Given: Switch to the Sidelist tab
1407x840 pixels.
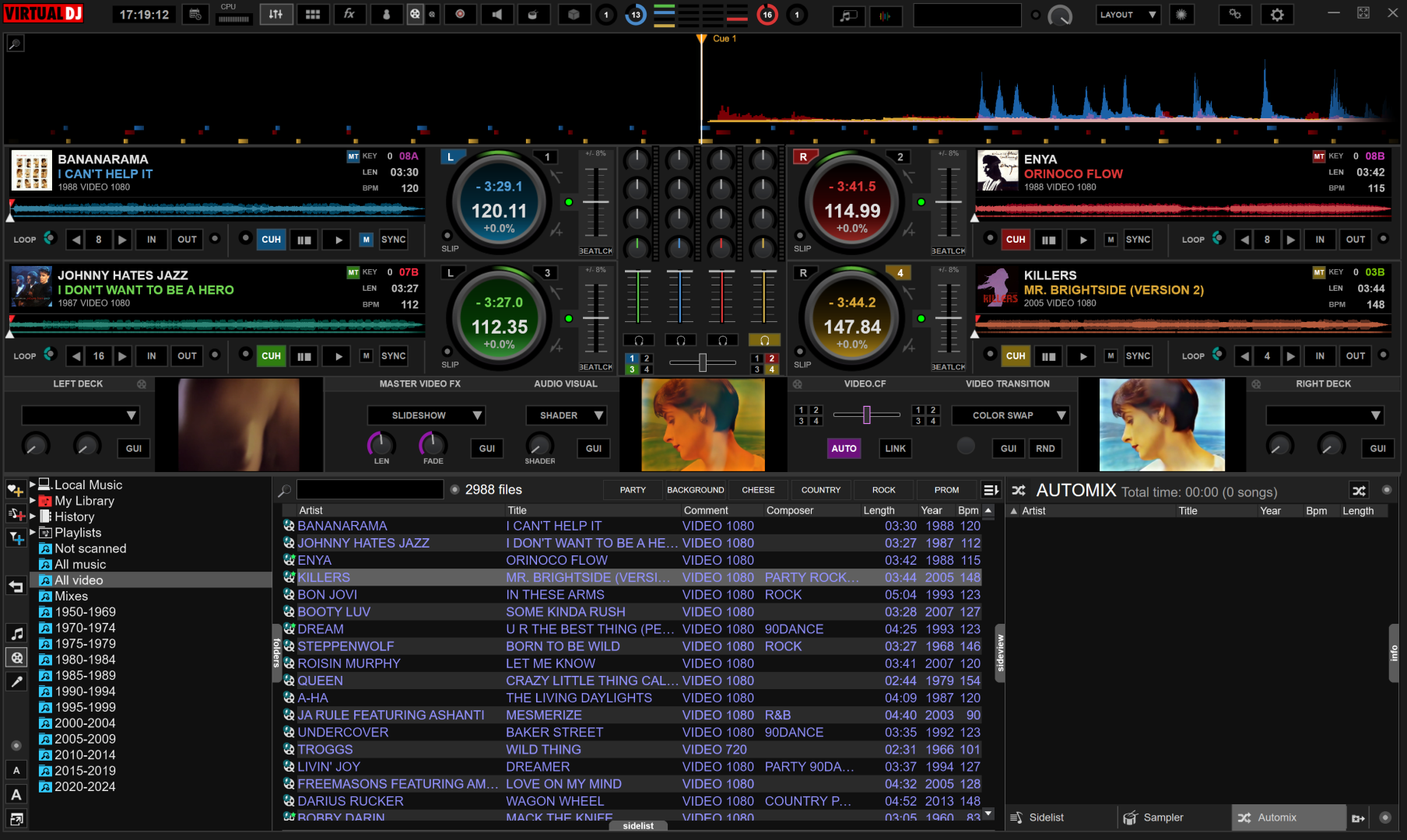Looking at the screenshot, I should (1061, 817).
